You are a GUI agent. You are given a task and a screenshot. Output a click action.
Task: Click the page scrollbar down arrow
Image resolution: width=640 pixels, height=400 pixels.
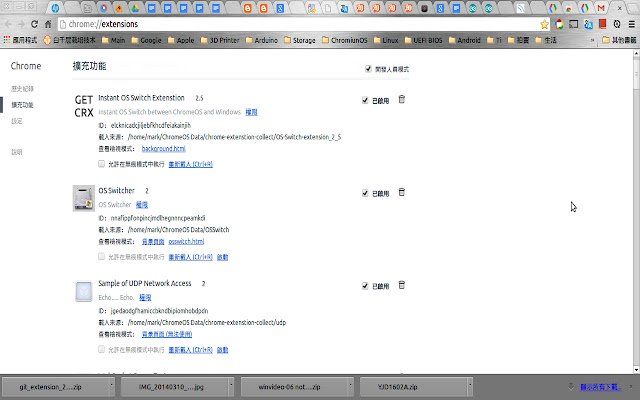pos(636,370)
